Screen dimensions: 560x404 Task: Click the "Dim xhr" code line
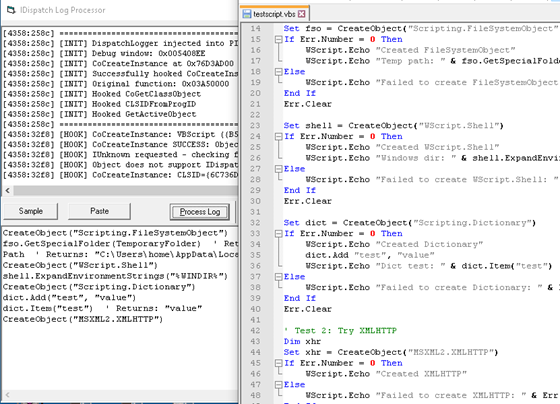[302, 341]
